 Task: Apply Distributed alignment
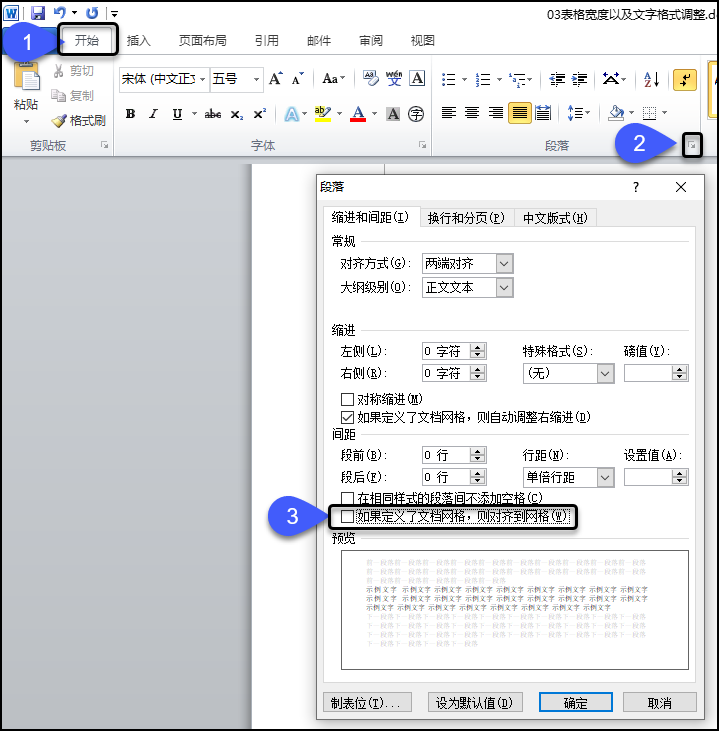click(x=543, y=113)
